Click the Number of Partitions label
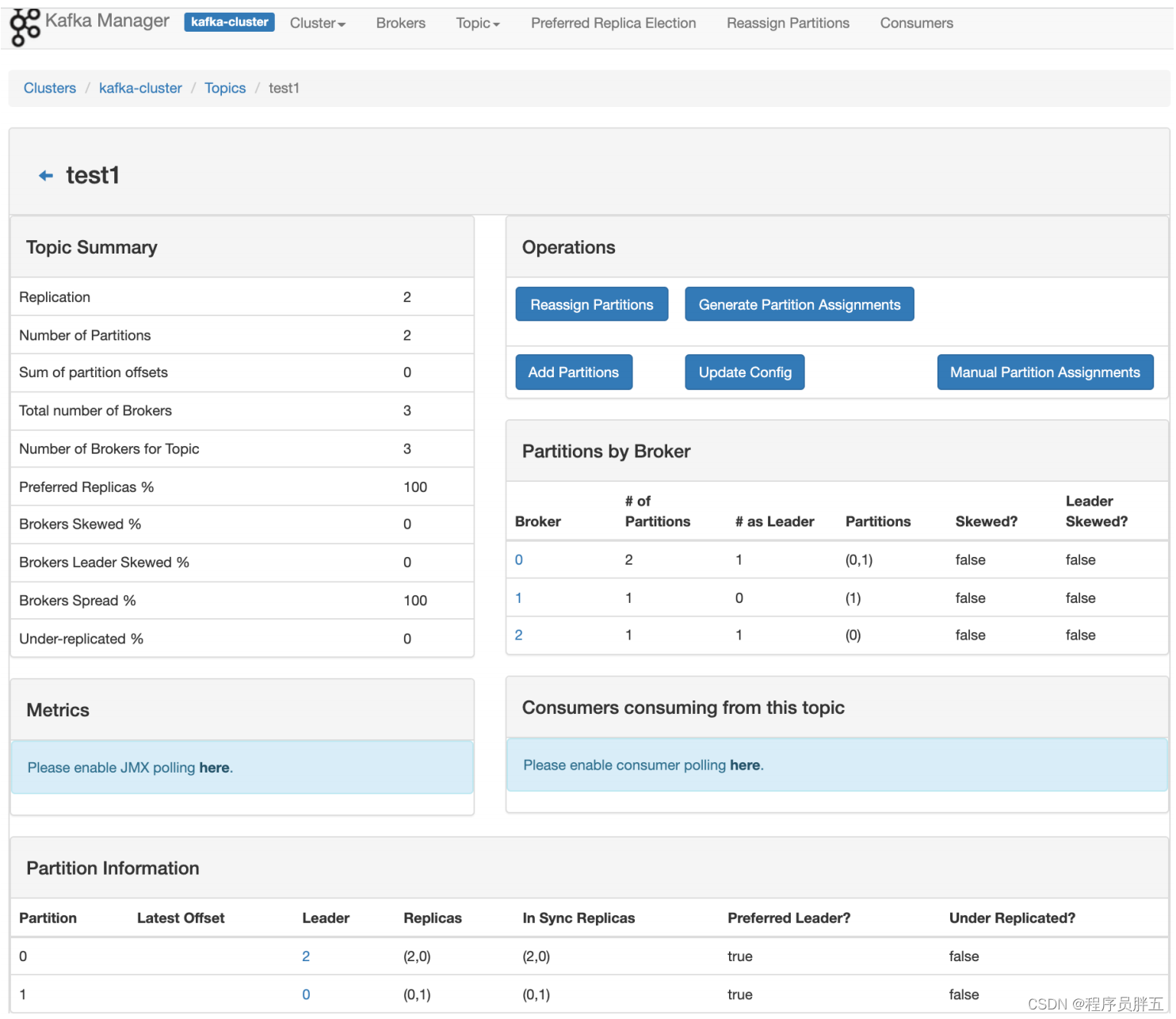 tap(85, 335)
